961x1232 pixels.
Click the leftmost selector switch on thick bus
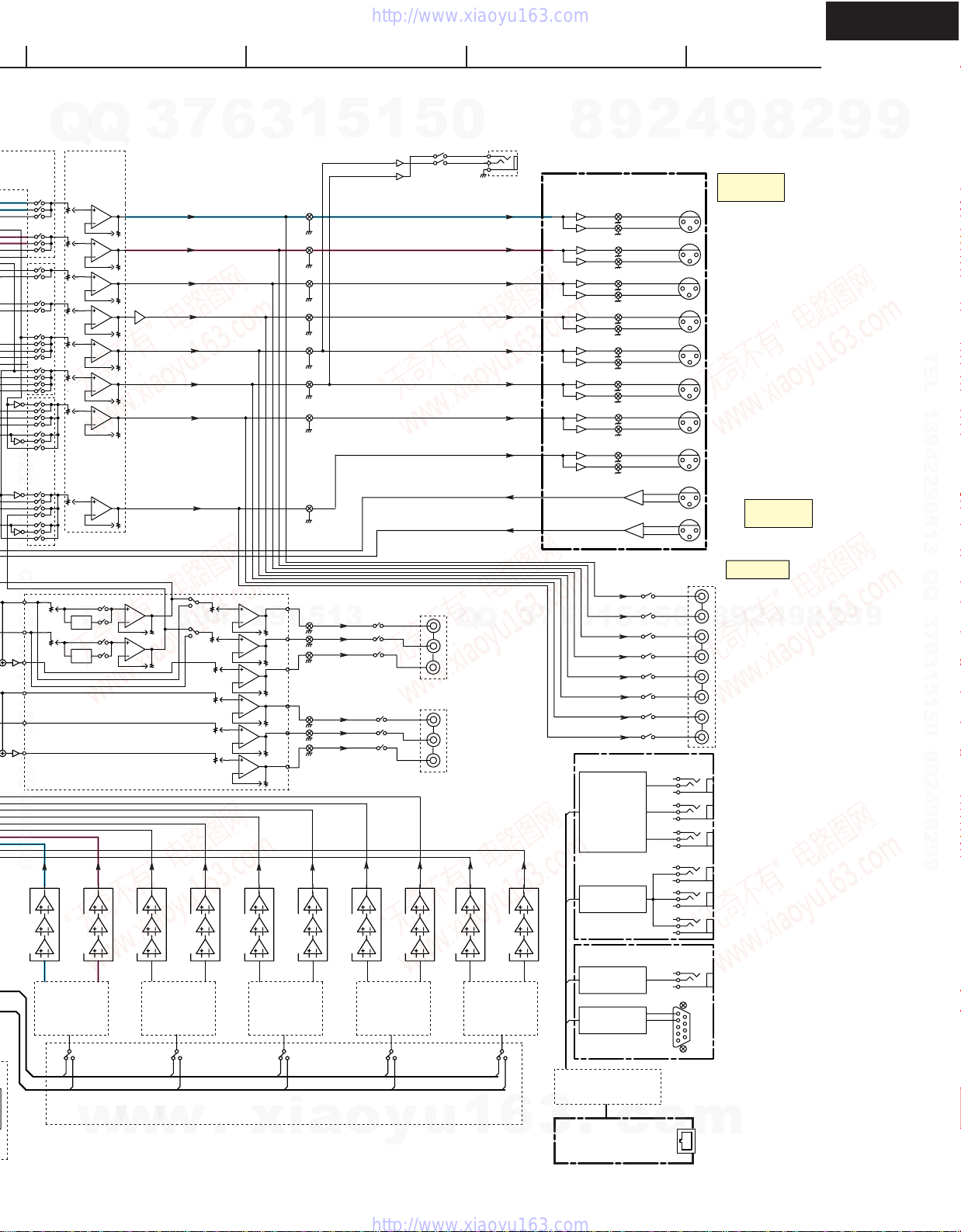(70, 1056)
